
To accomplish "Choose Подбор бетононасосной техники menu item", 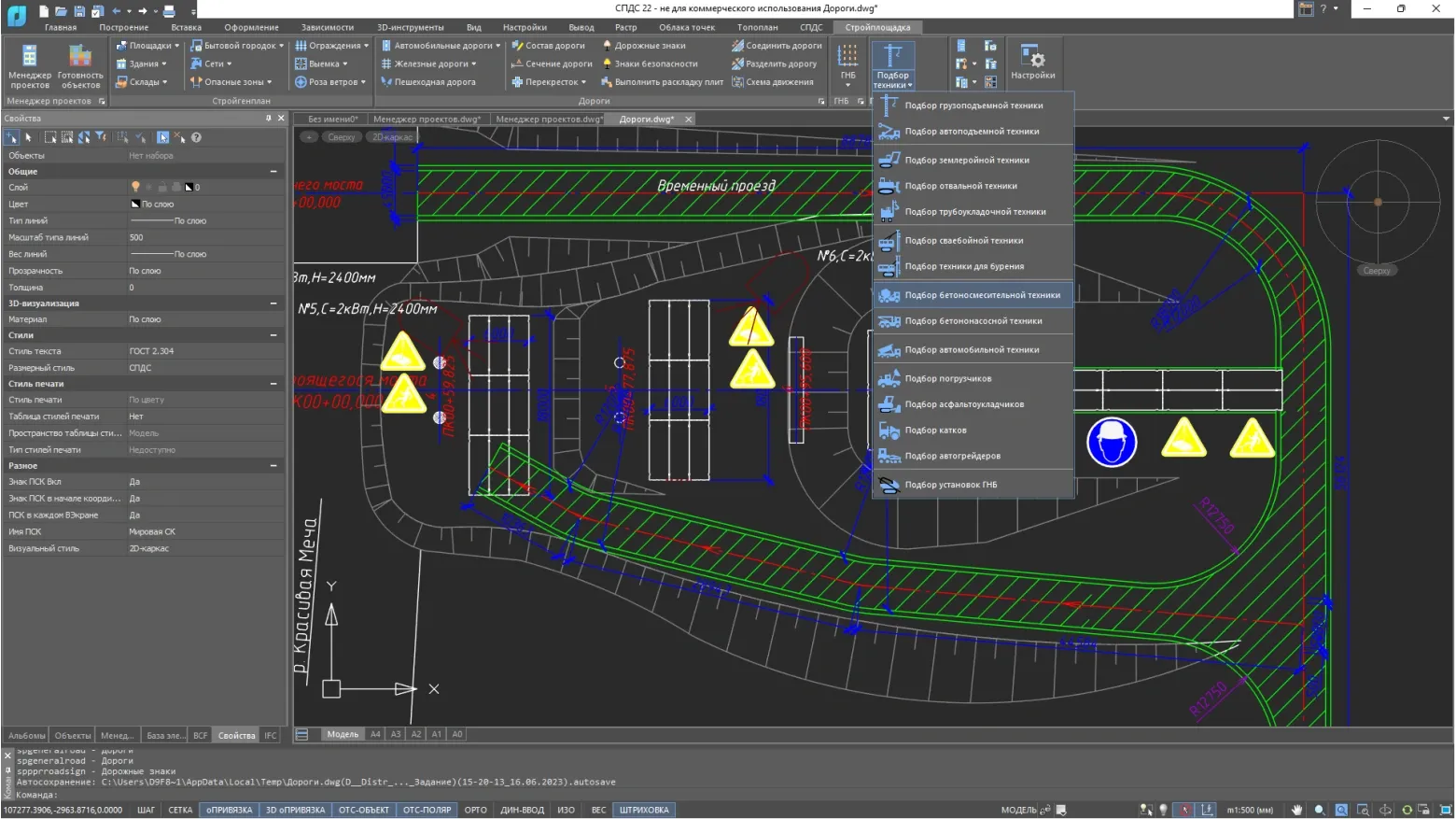I will pyautogui.click(x=973, y=321).
